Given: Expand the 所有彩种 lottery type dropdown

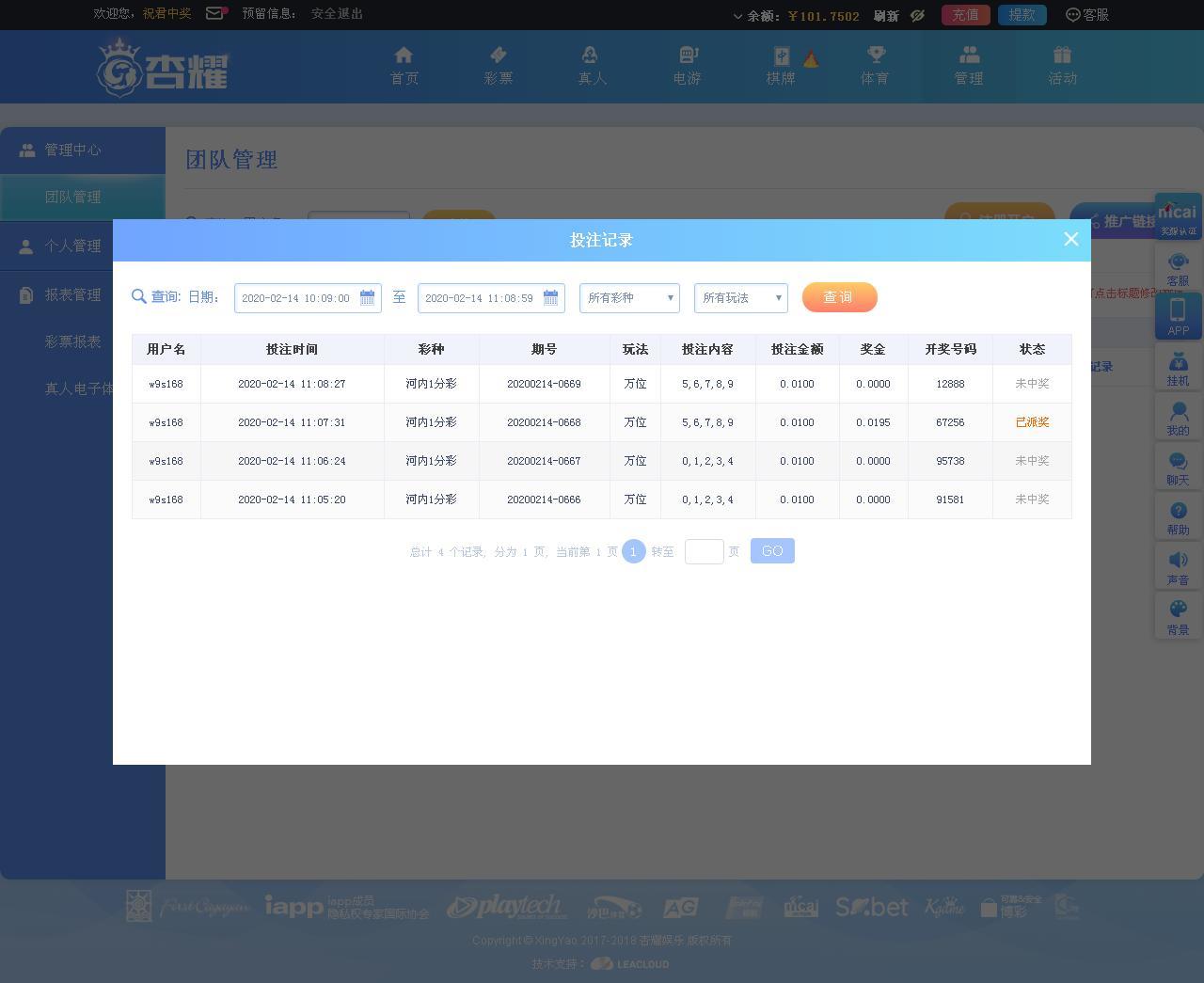Looking at the screenshot, I should coord(629,297).
